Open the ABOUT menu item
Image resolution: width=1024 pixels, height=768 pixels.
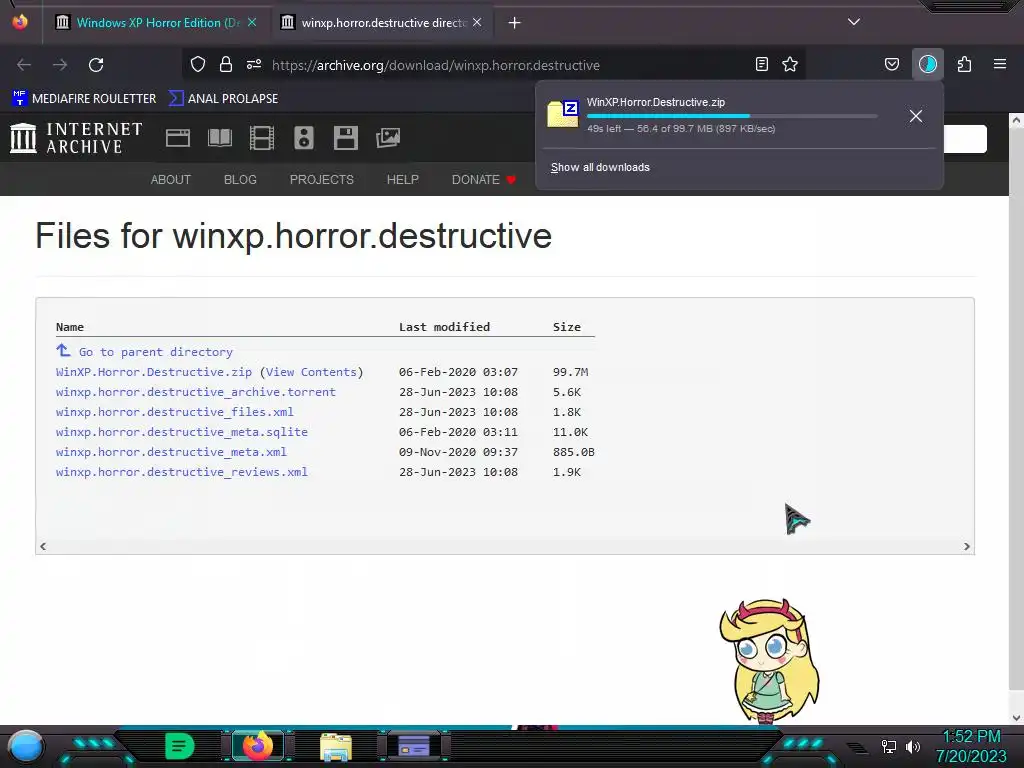pyautogui.click(x=170, y=180)
